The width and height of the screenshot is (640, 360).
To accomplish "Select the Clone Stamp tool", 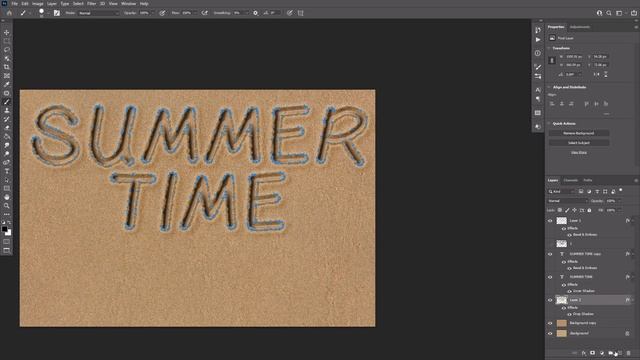I will pos(7,110).
